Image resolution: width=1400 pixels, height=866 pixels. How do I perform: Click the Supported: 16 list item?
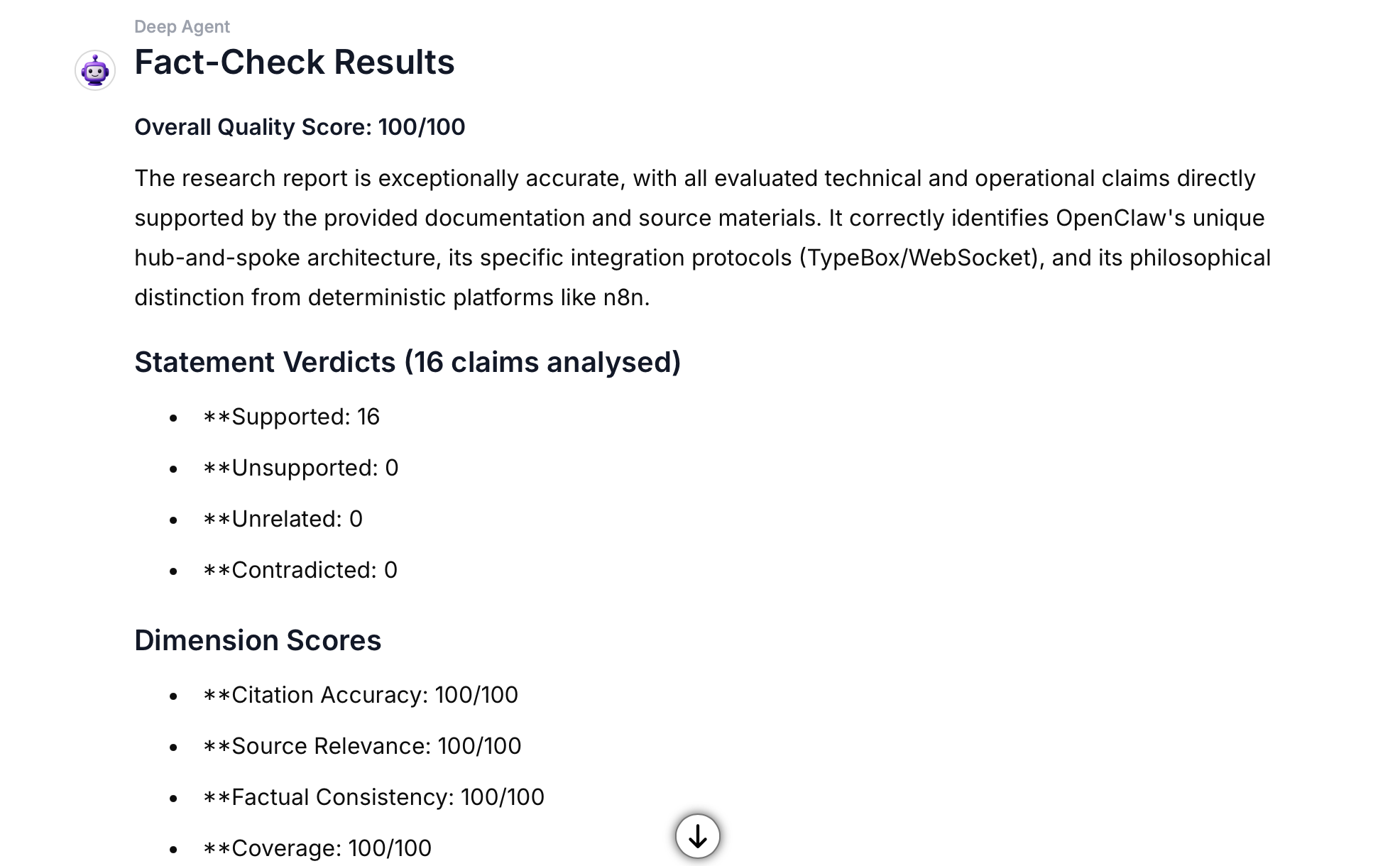pos(291,417)
